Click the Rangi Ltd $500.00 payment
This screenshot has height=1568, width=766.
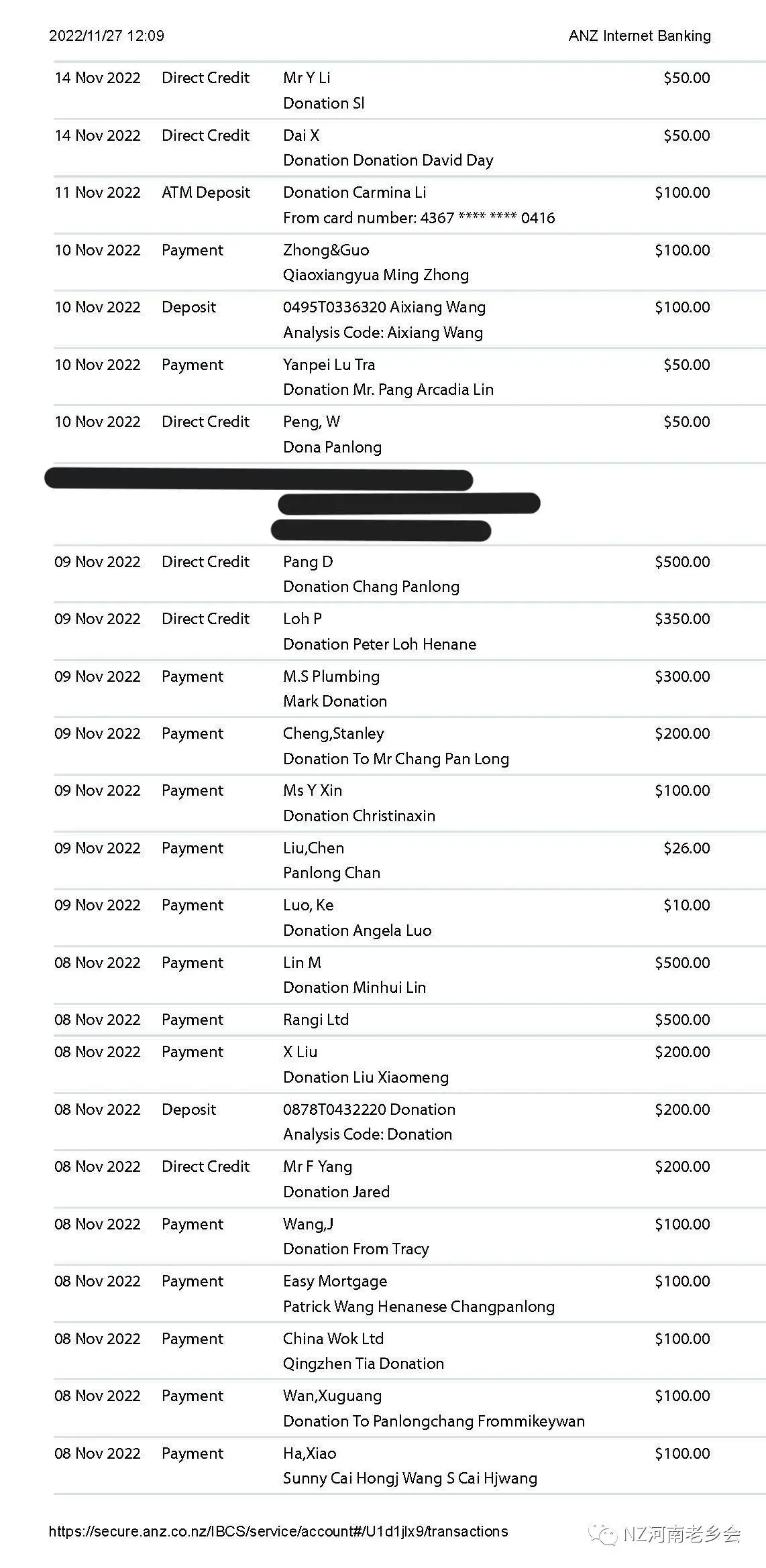409,1020
